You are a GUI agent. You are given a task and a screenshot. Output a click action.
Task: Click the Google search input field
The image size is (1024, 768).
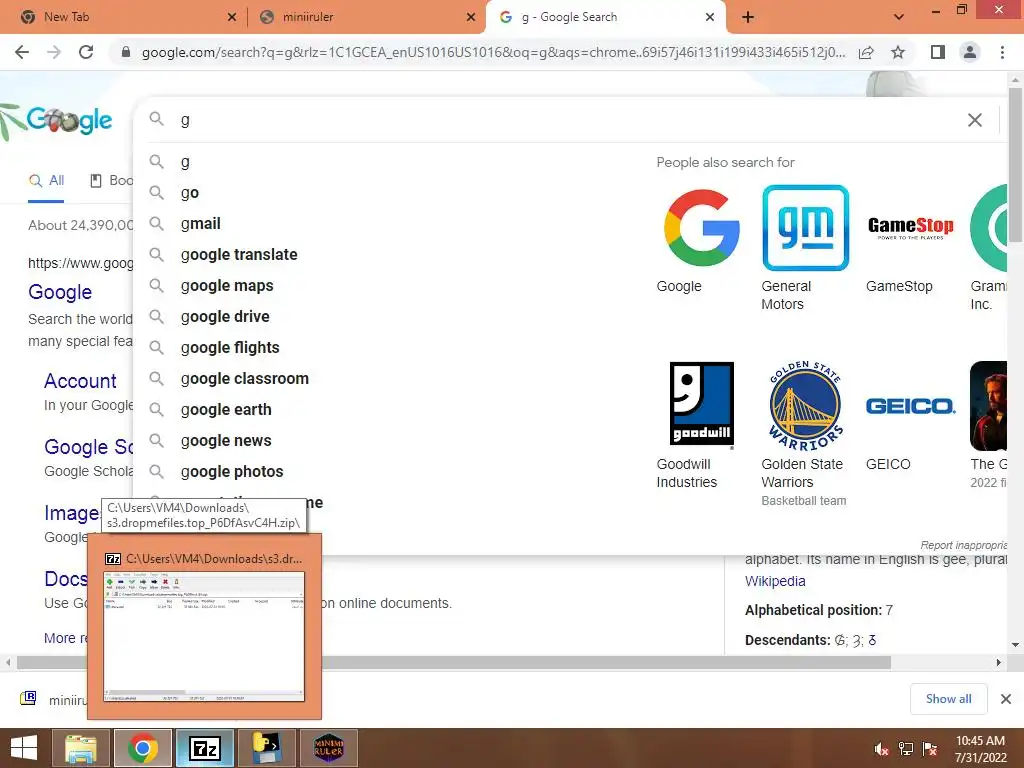tap(568, 120)
